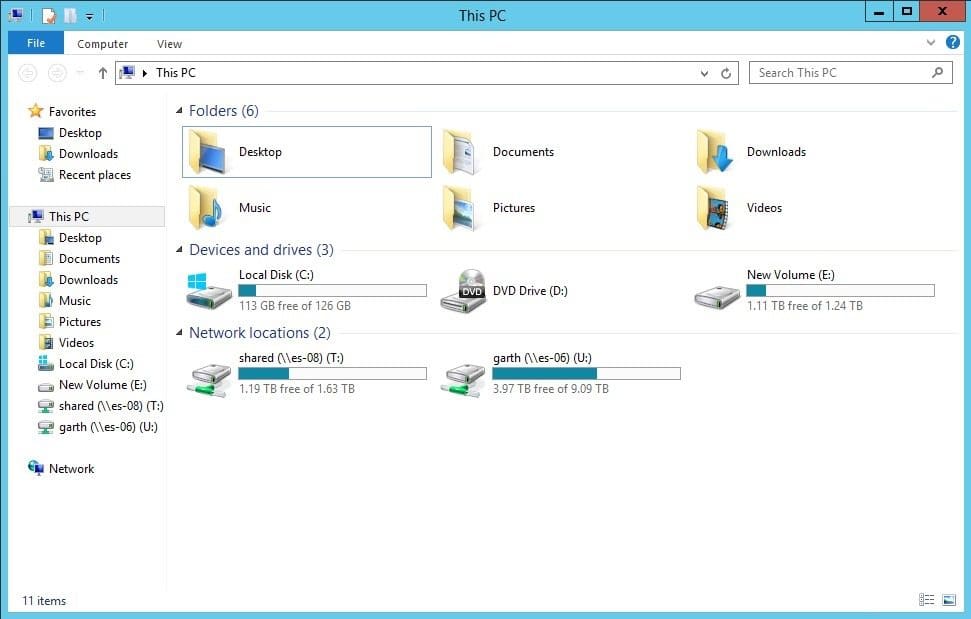Open the Customize Quick Access Toolbar dropdown
This screenshot has width=971, height=619.
point(89,17)
